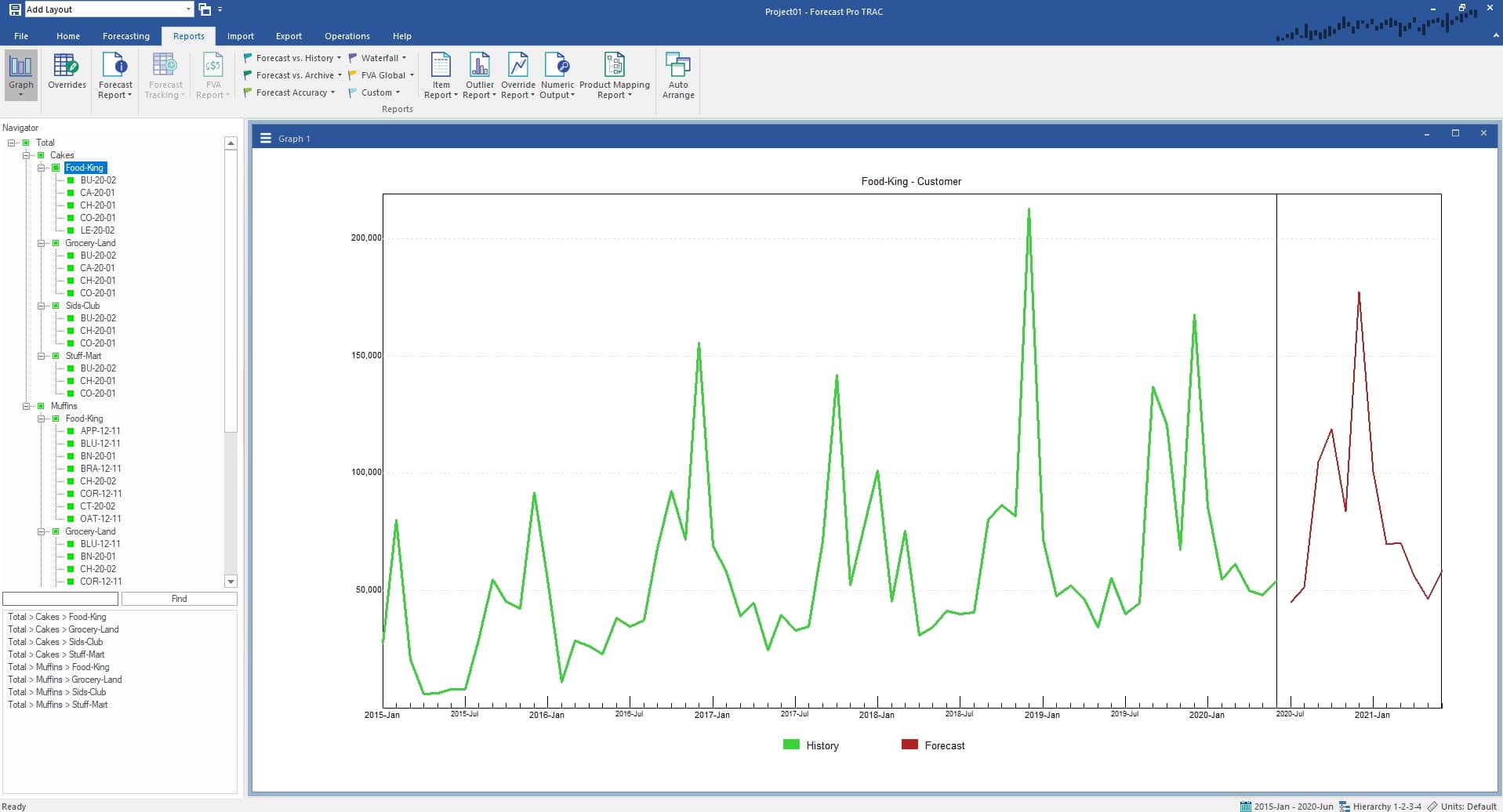This screenshot has height=812, width=1503.
Task: Open the Add Layout dropdown
Action: [x=188, y=9]
